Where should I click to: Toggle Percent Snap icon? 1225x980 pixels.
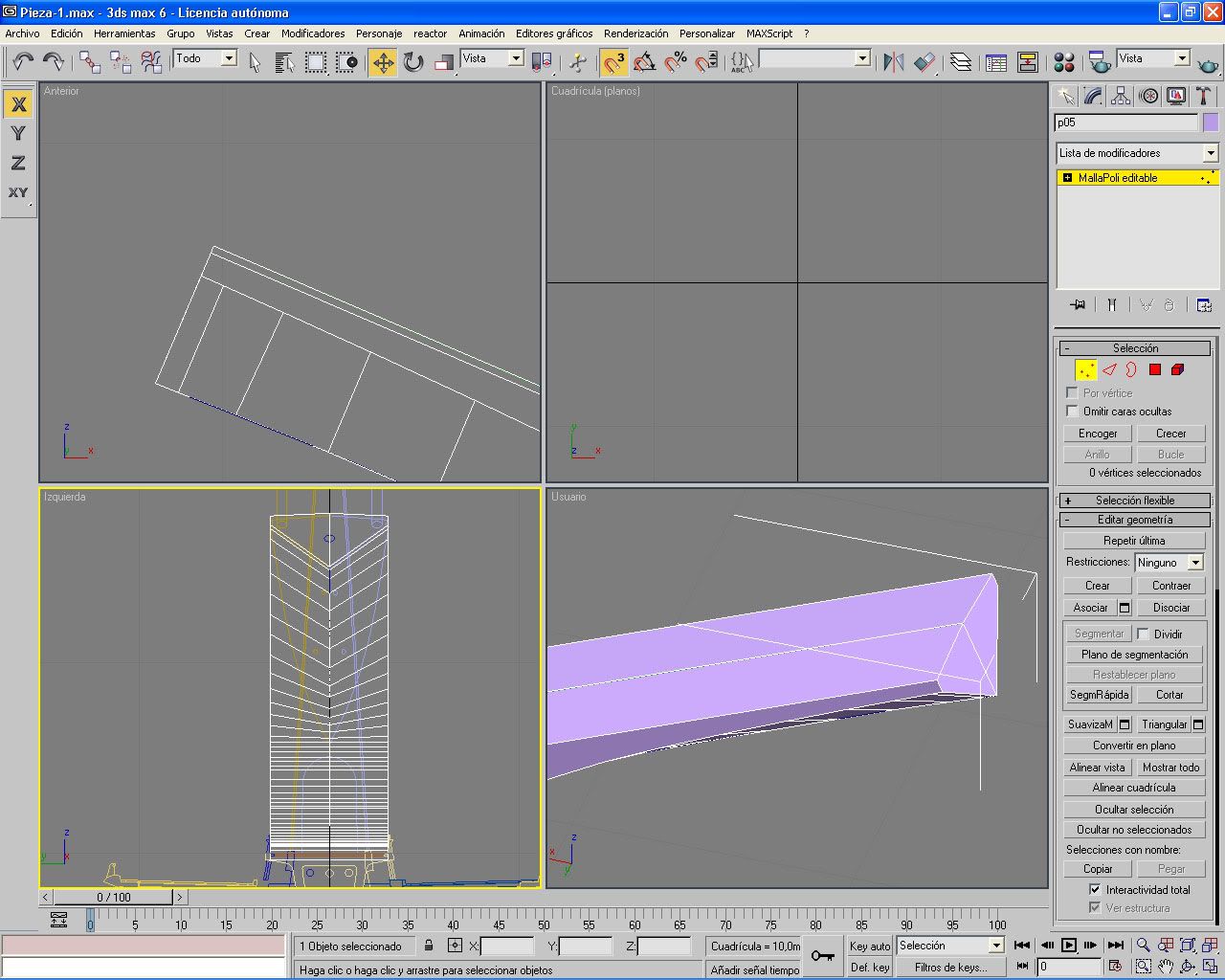pyautogui.click(x=676, y=62)
